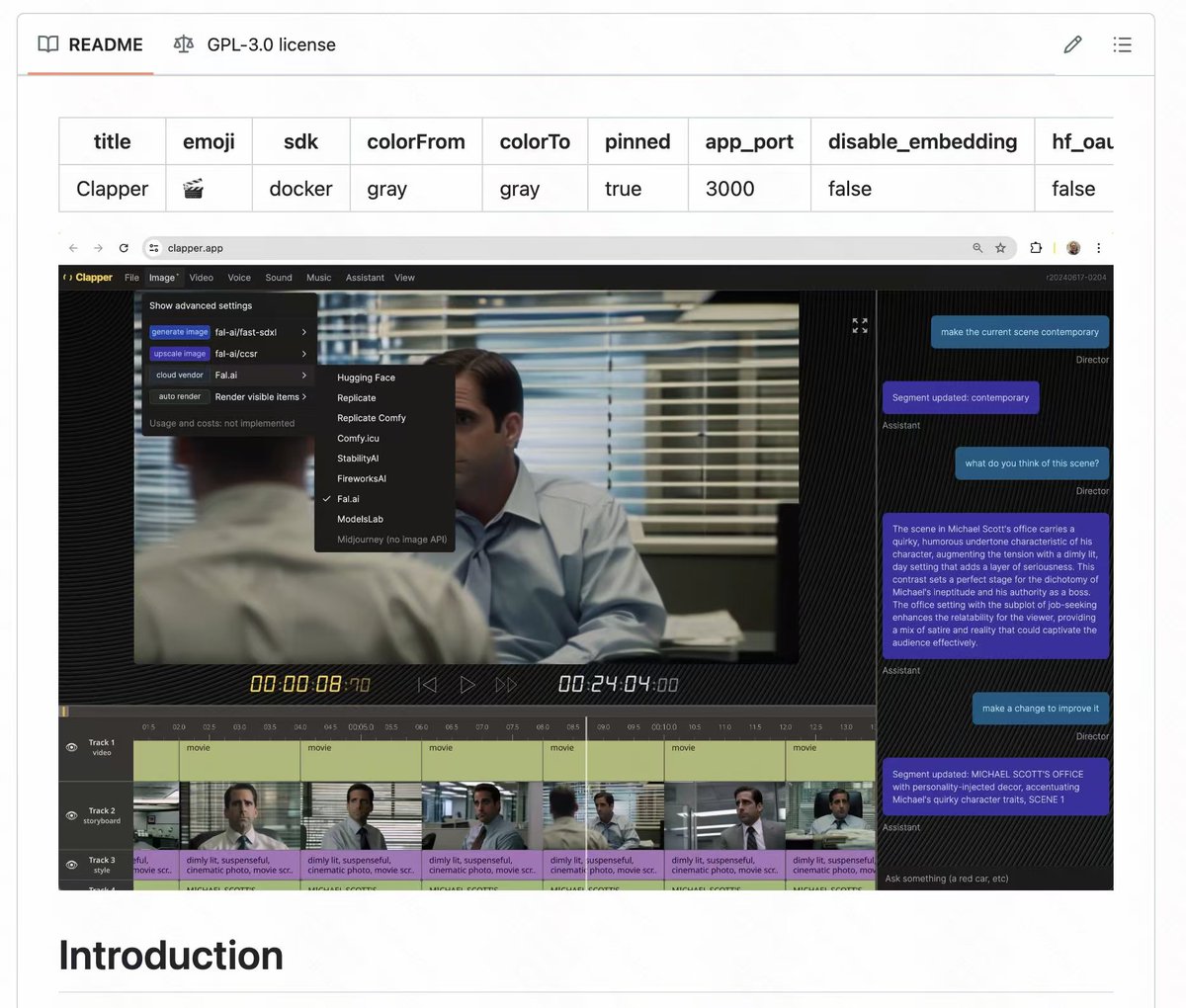Open the README outline list icon
This screenshot has width=1186, height=1008.
pos(1122,44)
